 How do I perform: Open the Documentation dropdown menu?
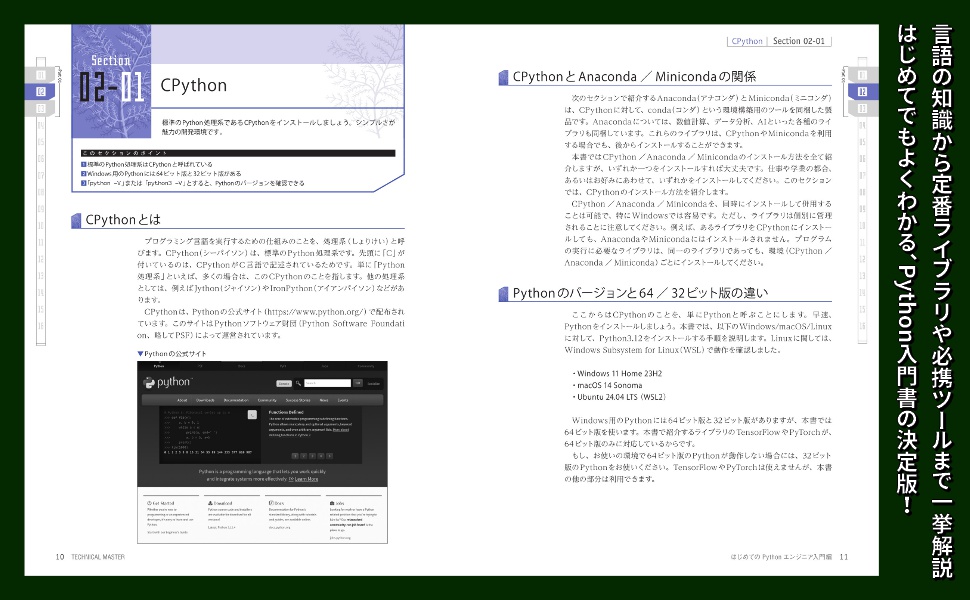click(x=235, y=400)
